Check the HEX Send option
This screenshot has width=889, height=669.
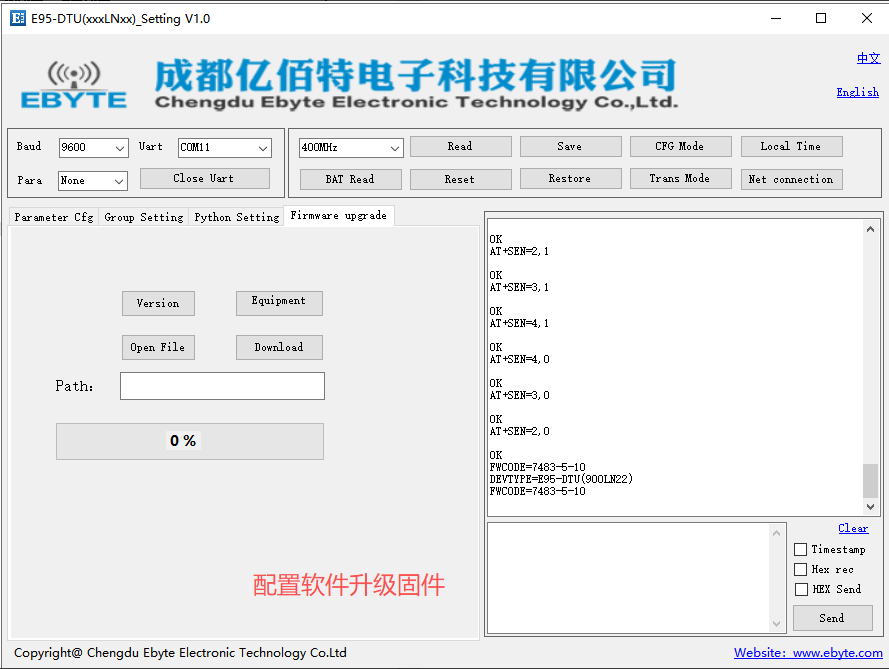click(x=800, y=589)
